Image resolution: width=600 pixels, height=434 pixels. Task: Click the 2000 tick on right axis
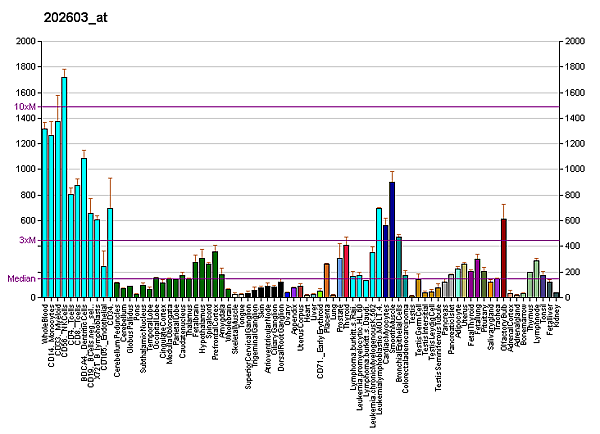pos(576,42)
